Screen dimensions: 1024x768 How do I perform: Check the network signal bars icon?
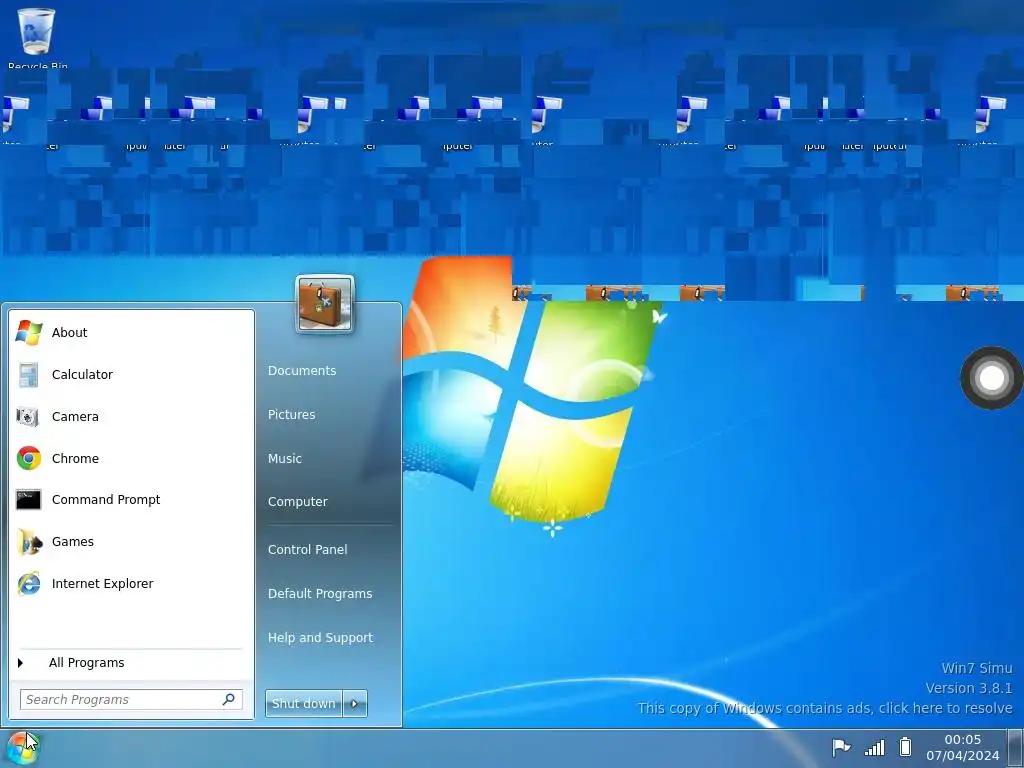(874, 747)
